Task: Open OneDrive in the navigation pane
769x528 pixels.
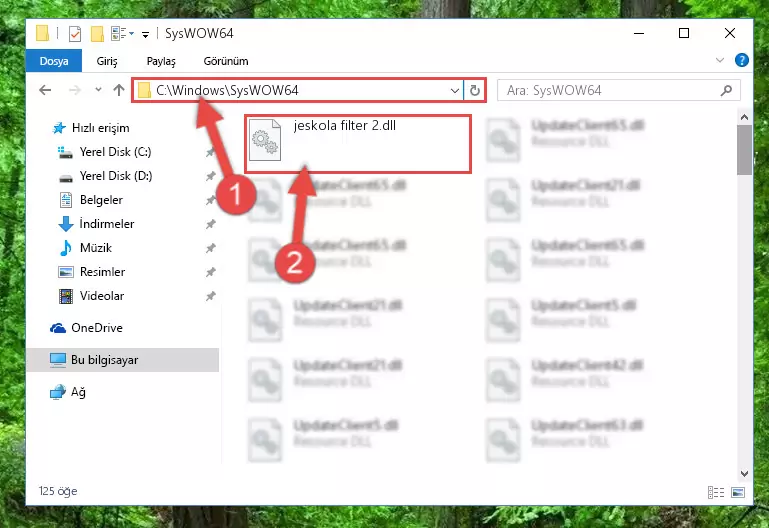Action: [x=86, y=327]
